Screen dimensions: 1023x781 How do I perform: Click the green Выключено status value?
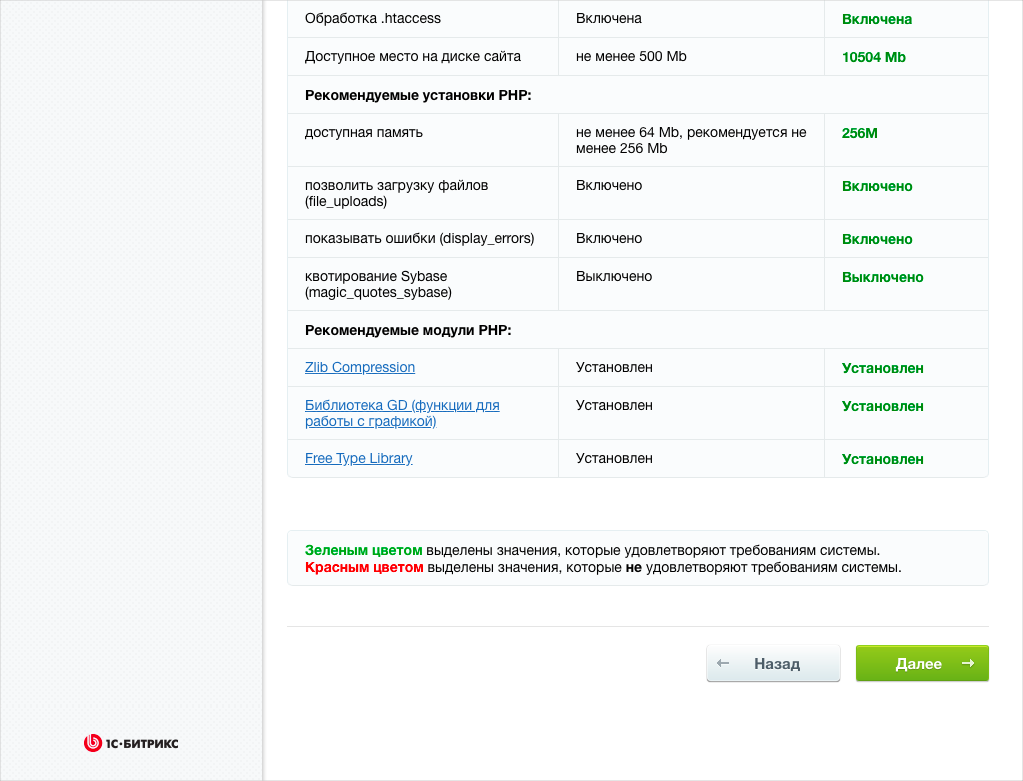pyautogui.click(x=882, y=277)
